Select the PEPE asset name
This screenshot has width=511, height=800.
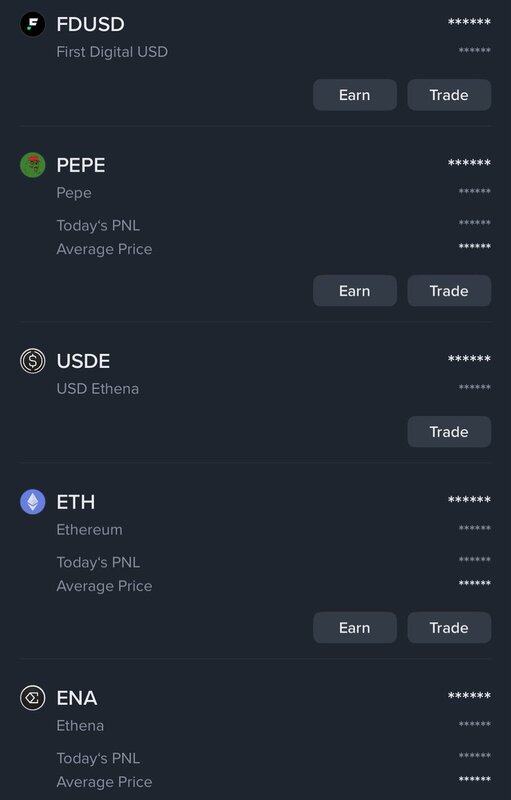tap(81, 165)
